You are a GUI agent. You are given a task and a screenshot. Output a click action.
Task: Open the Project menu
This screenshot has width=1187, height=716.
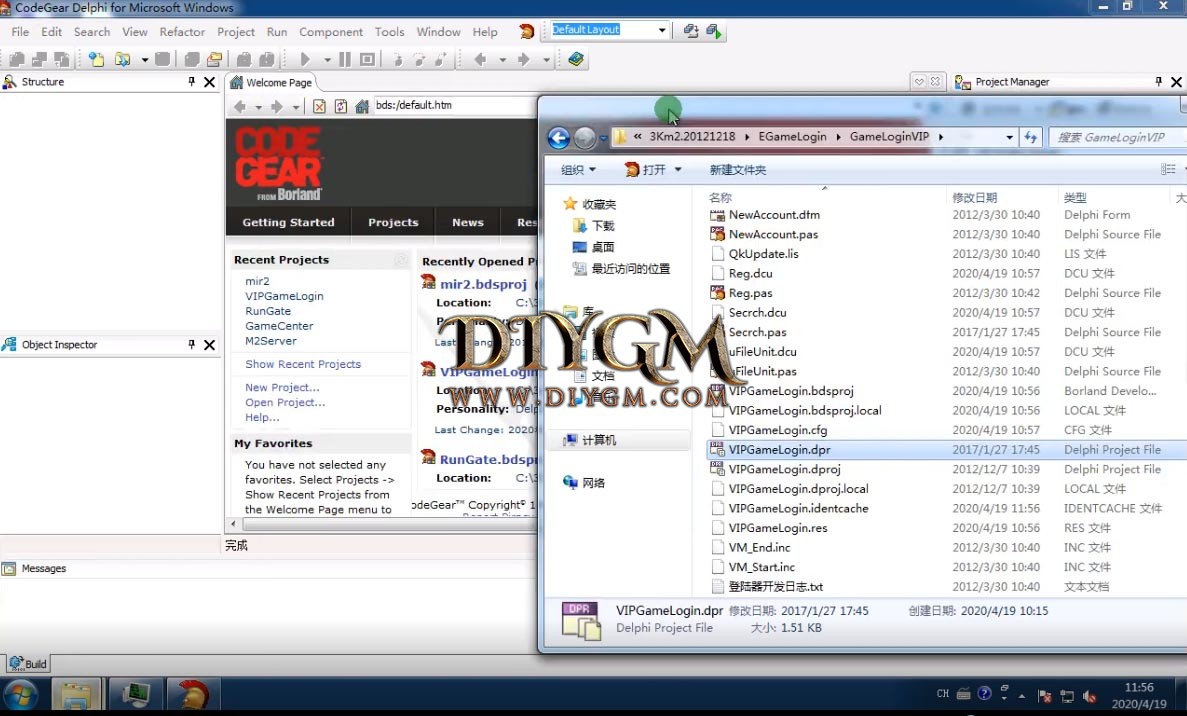pyautogui.click(x=235, y=32)
